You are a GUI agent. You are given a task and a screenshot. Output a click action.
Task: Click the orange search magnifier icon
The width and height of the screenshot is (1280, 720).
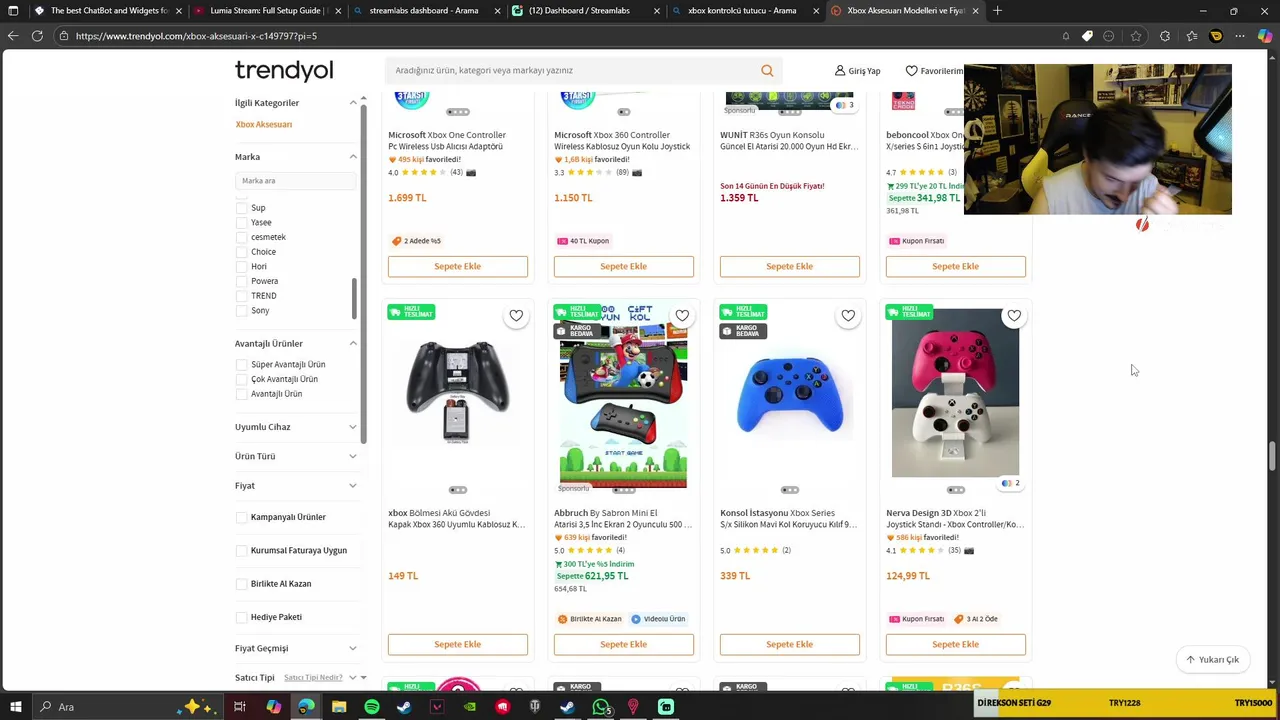(x=767, y=71)
